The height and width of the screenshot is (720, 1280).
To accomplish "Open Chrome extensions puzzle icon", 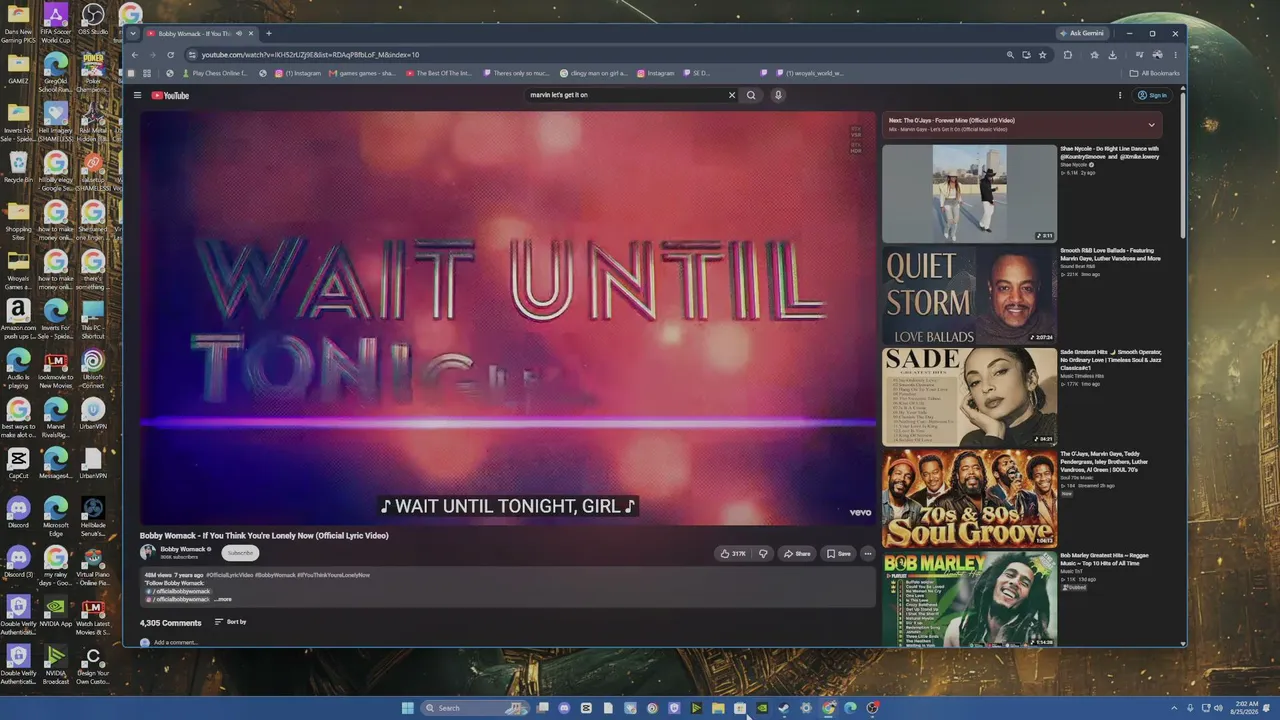I will (1068, 55).
